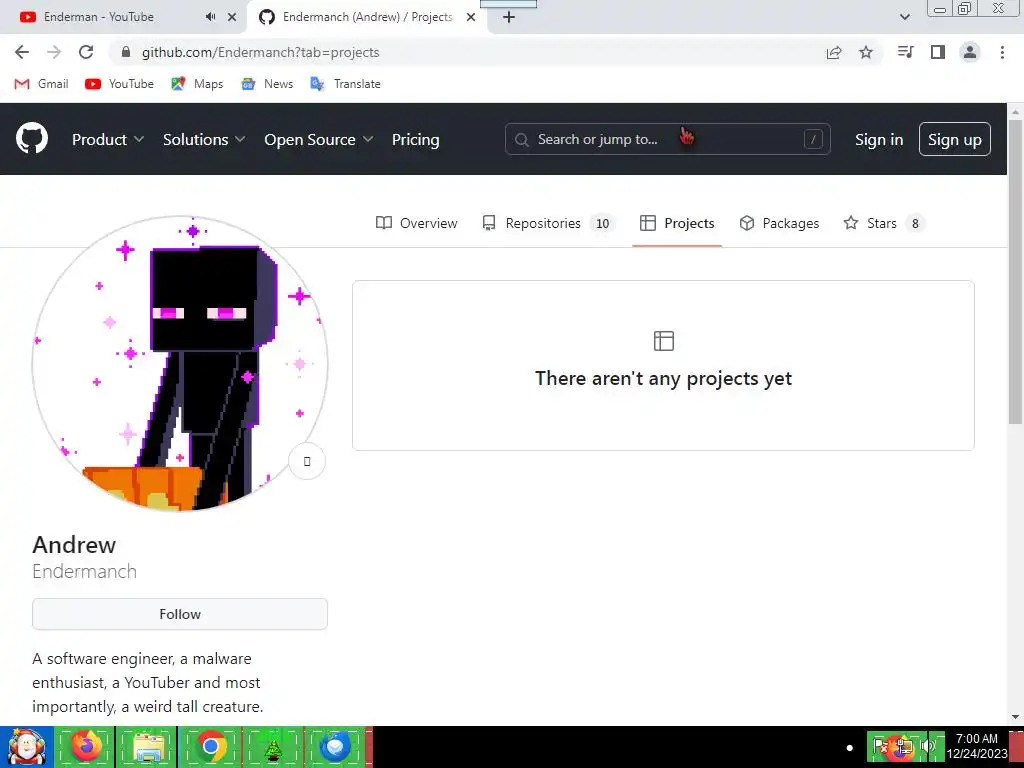Open the Translate bookmark
1024x768 pixels.
coord(345,84)
